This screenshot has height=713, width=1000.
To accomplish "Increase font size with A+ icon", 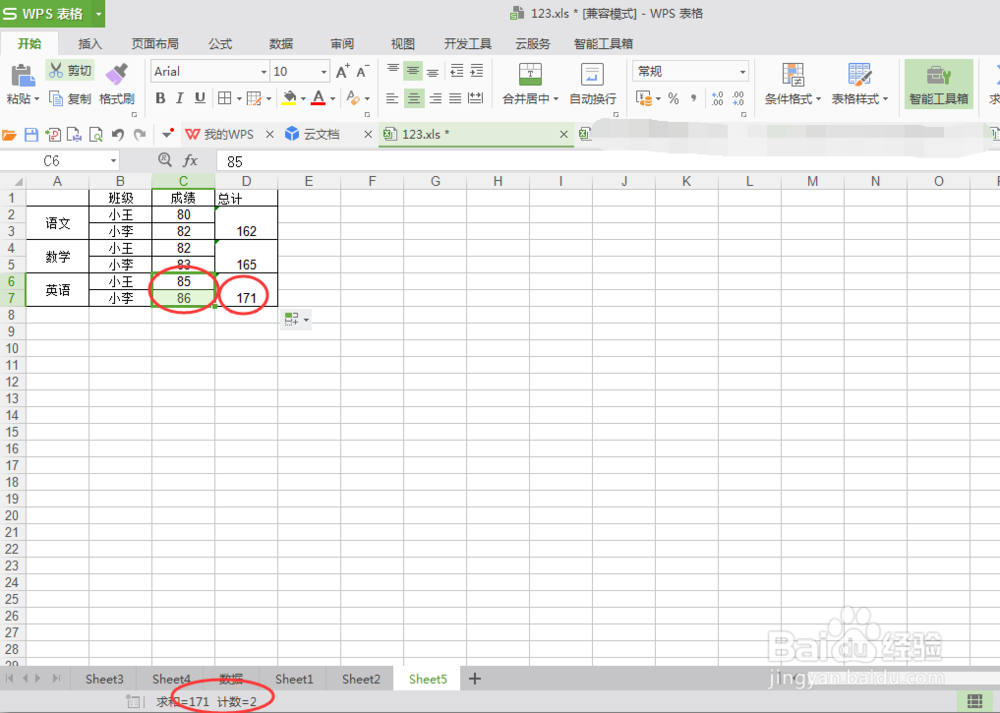I will pyautogui.click(x=342, y=71).
